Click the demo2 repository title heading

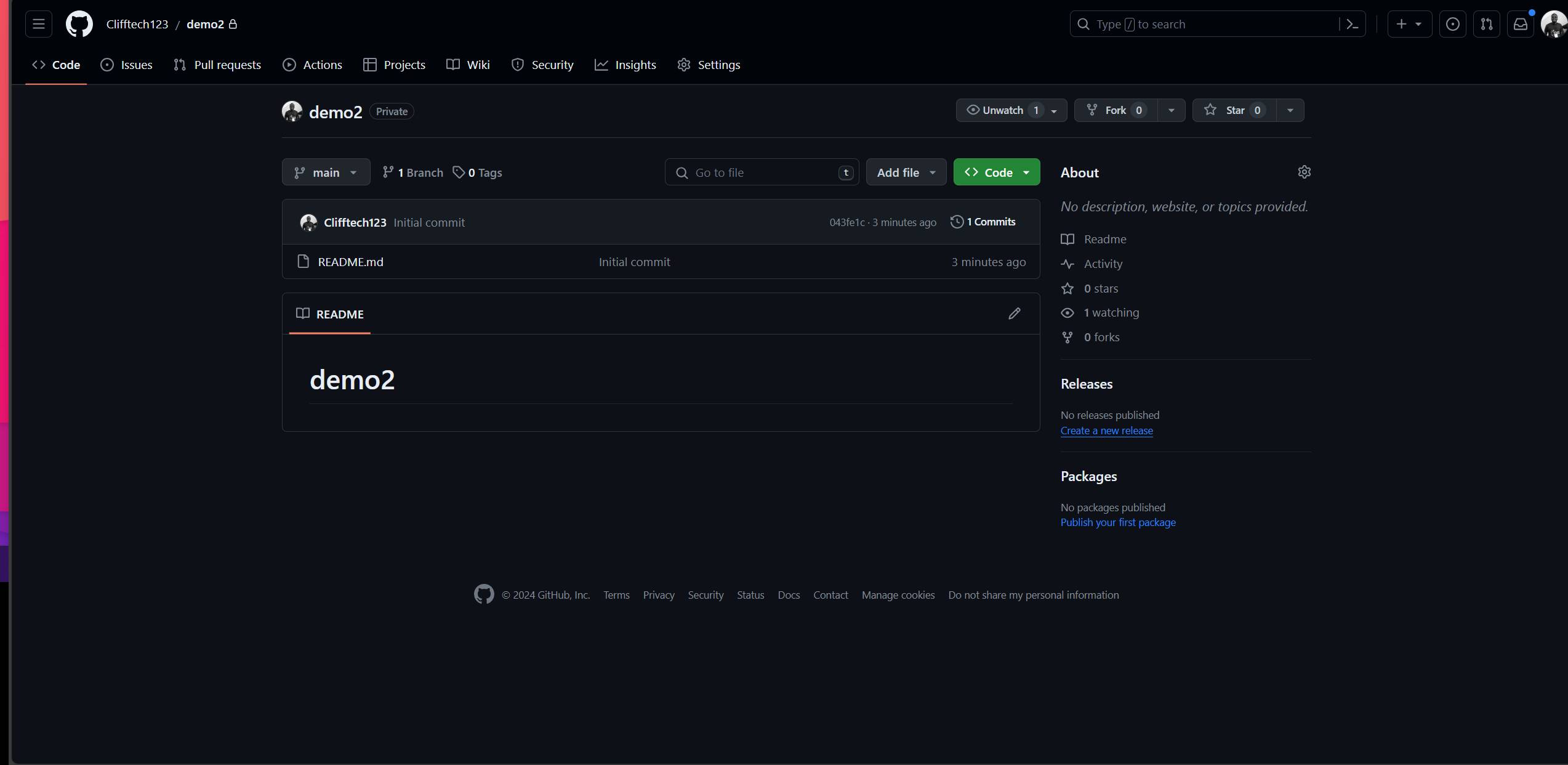[x=336, y=112]
